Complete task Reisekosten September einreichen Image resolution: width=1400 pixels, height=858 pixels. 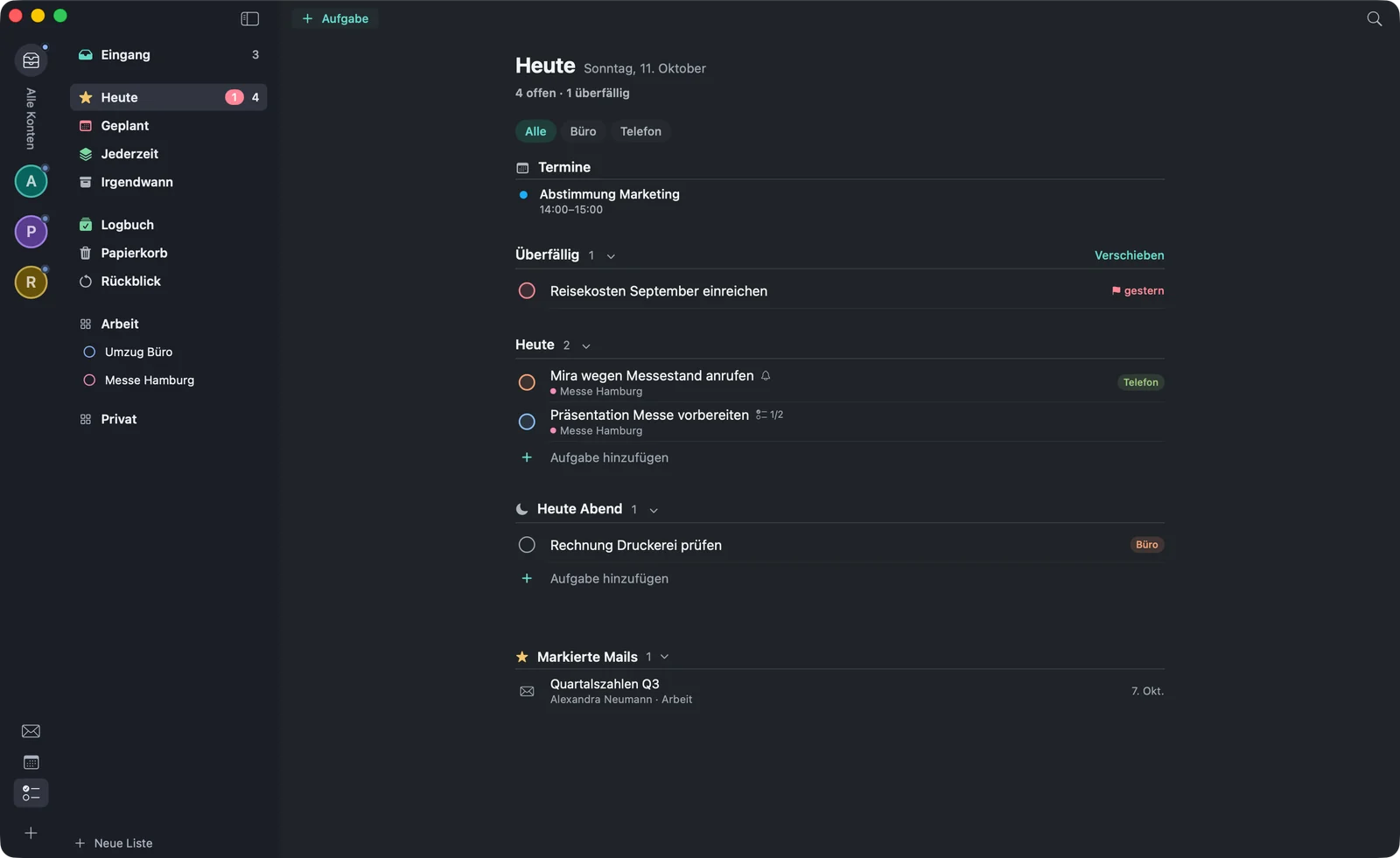tap(527, 290)
